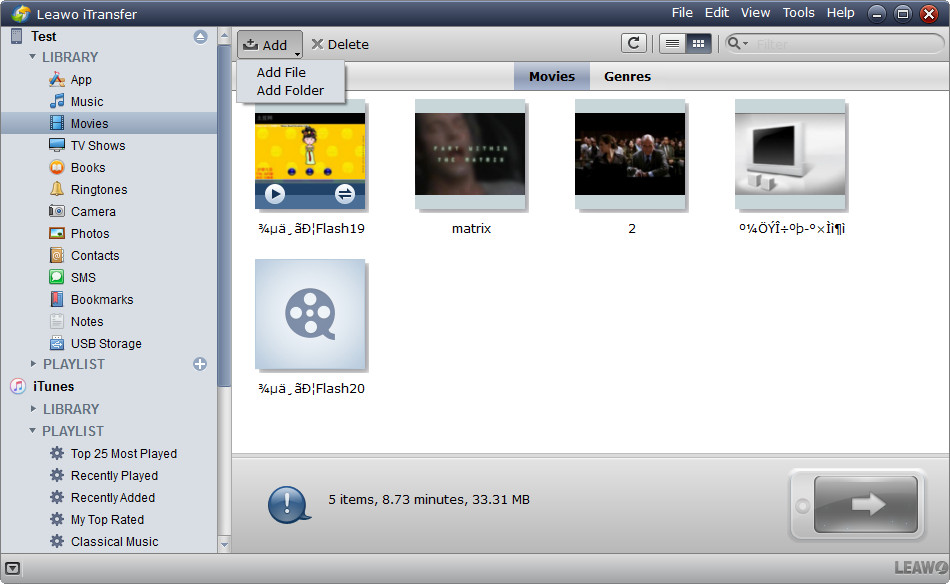Play the Flash19 video thumbnail
This screenshot has height=584, width=950.
pyautogui.click(x=275, y=194)
